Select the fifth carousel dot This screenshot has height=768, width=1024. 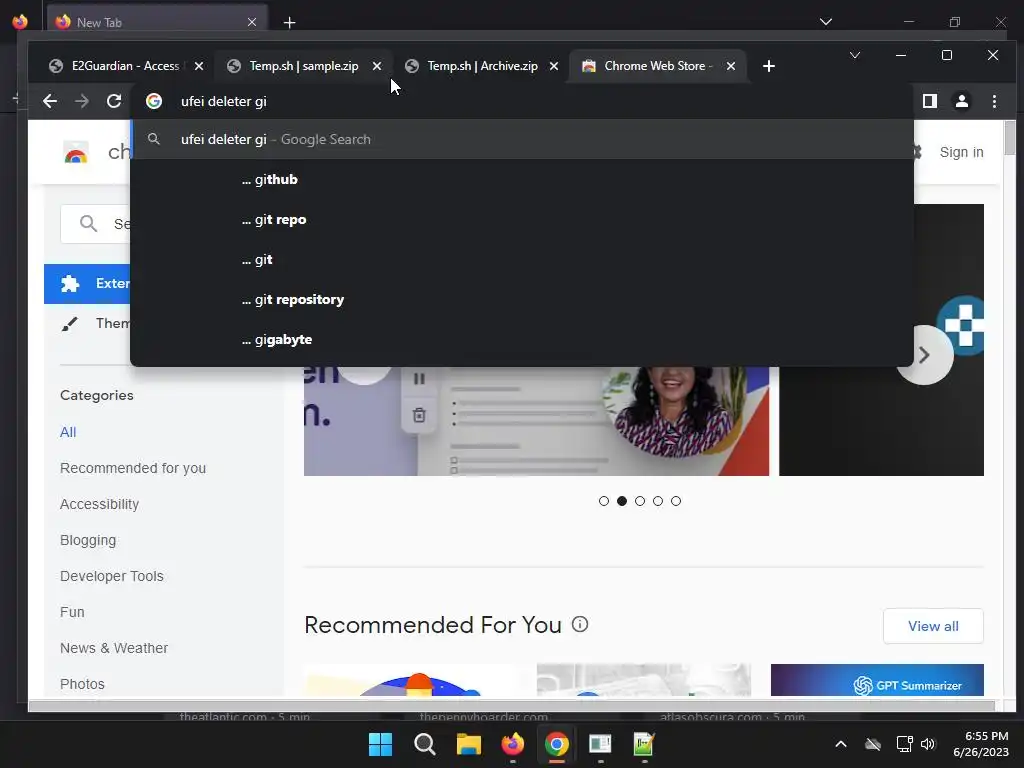[676, 501]
